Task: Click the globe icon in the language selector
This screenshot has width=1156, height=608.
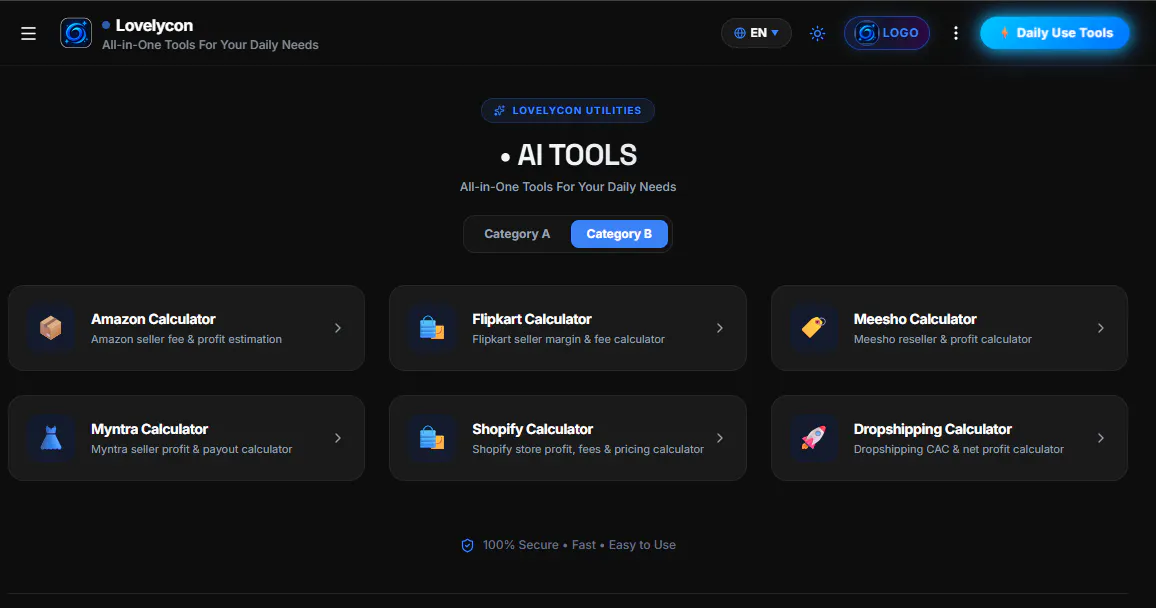Action: tap(739, 33)
